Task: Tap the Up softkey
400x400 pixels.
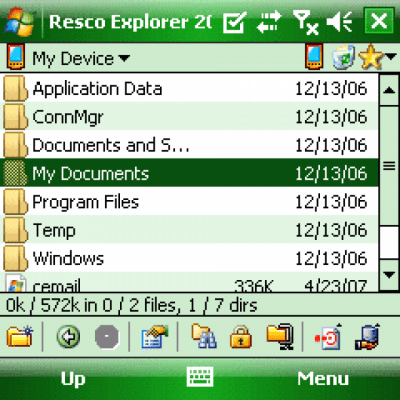Action: (73, 379)
